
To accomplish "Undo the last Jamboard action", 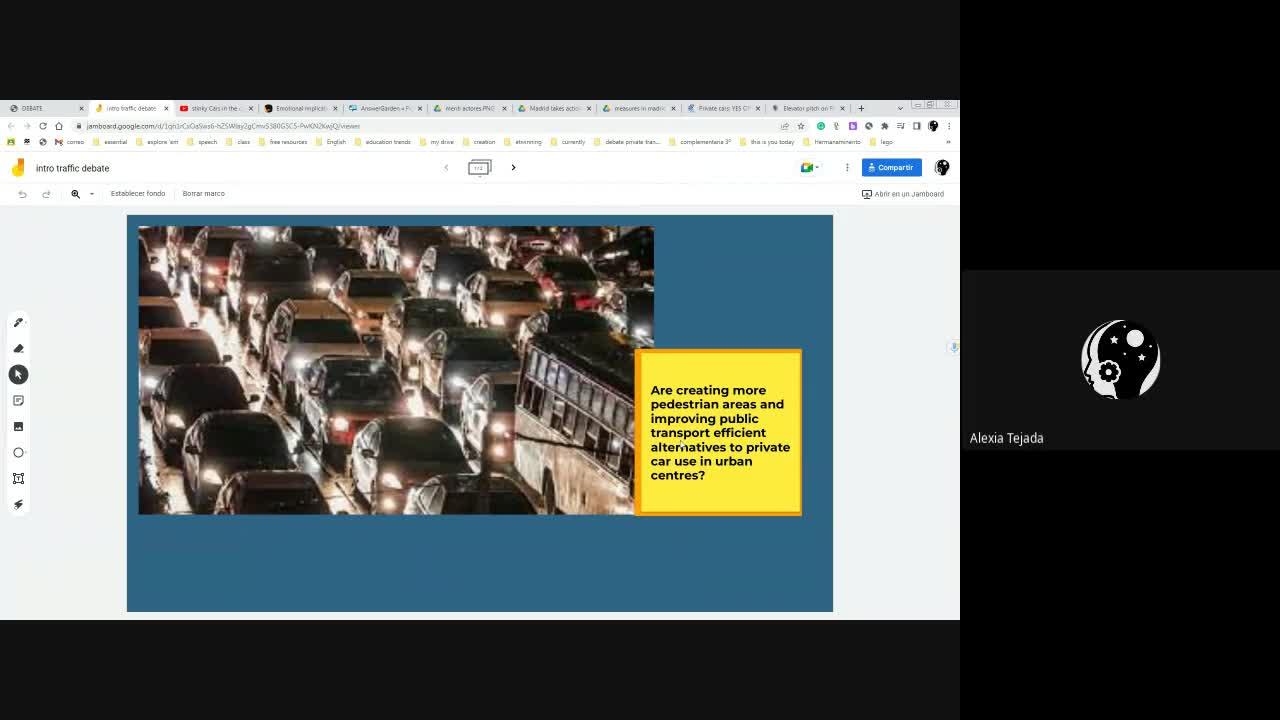I will [22, 194].
